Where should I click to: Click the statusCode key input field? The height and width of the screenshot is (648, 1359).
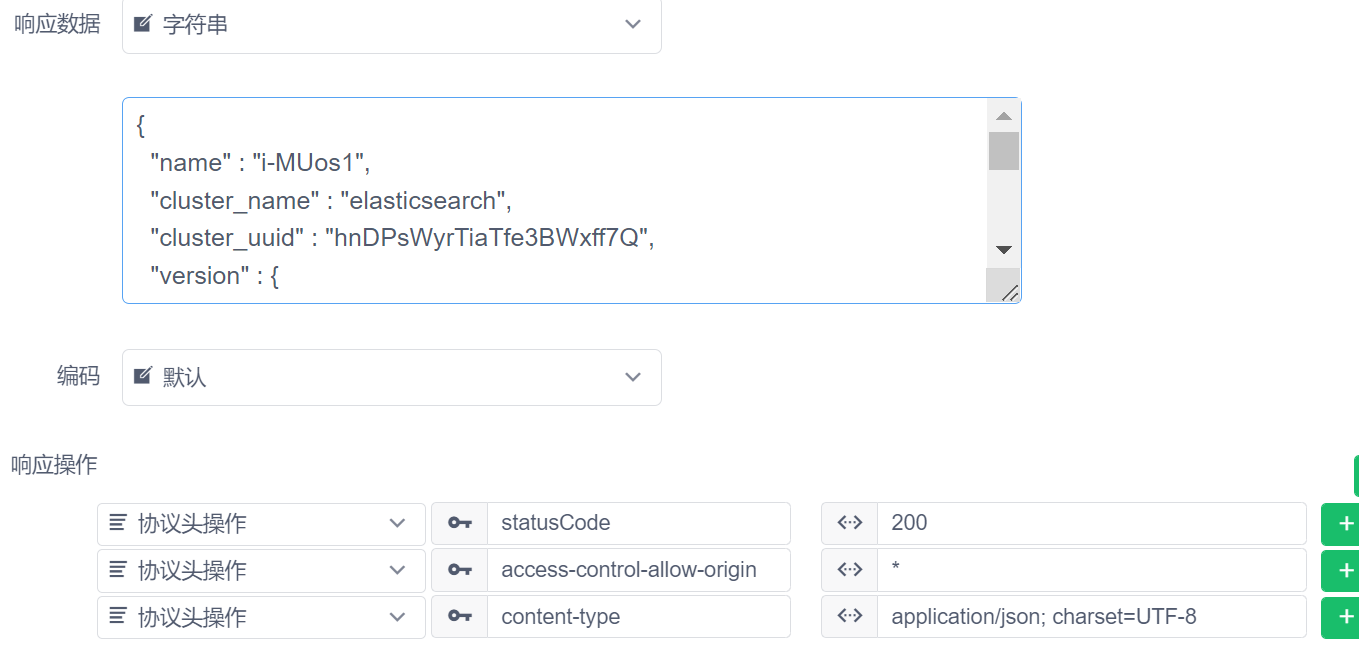(x=638, y=523)
